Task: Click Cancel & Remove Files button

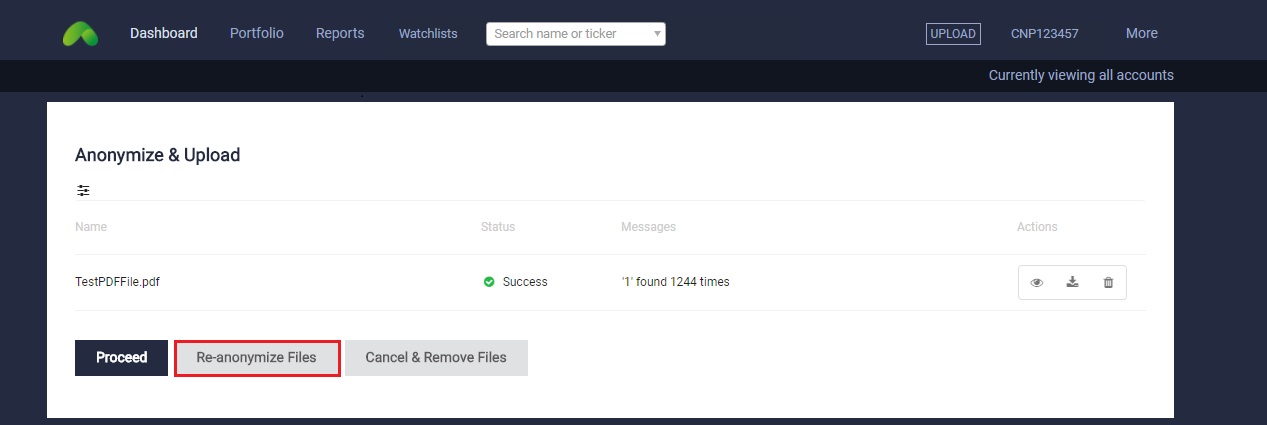Action: (x=436, y=357)
